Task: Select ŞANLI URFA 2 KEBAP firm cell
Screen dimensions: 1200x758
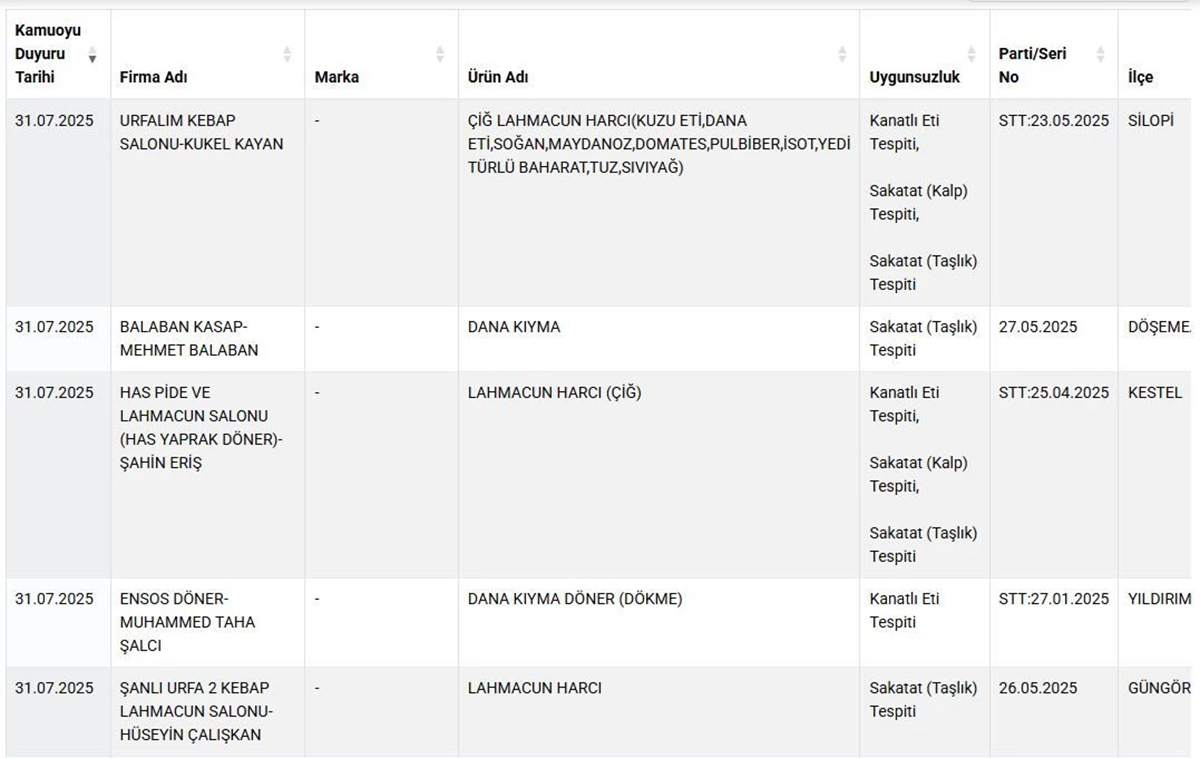Action: pyautogui.click(x=194, y=711)
